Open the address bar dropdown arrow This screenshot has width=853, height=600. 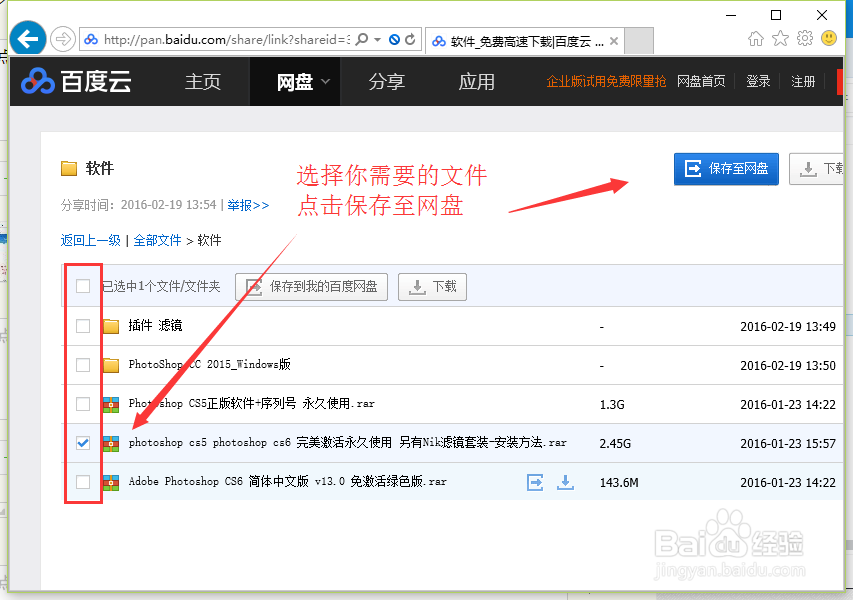[x=377, y=39]
